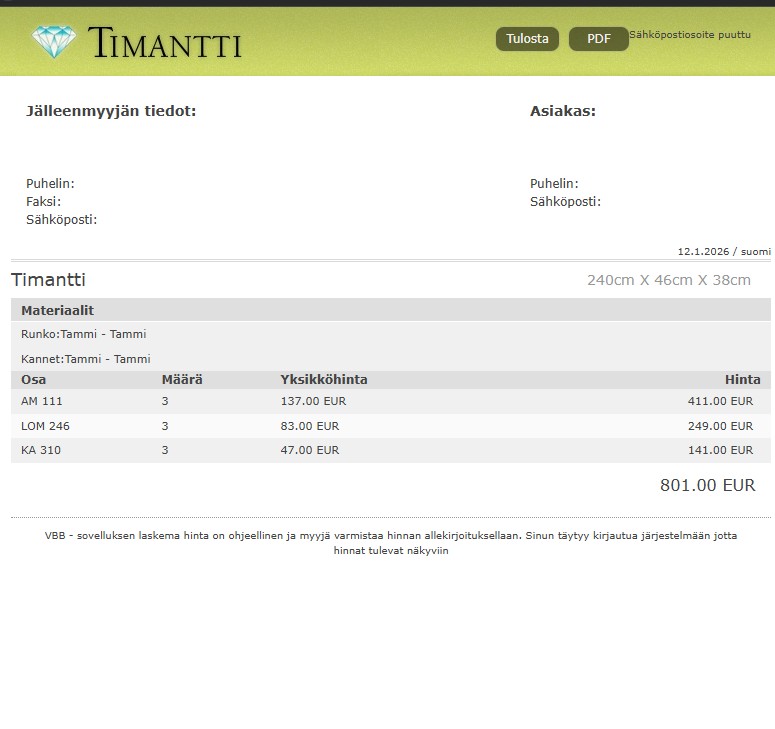Click the 'Kannet:Tammi - Tammi' material line
Image resolution: width=775 pixels, height=729 pixels.
coord(85,359)
